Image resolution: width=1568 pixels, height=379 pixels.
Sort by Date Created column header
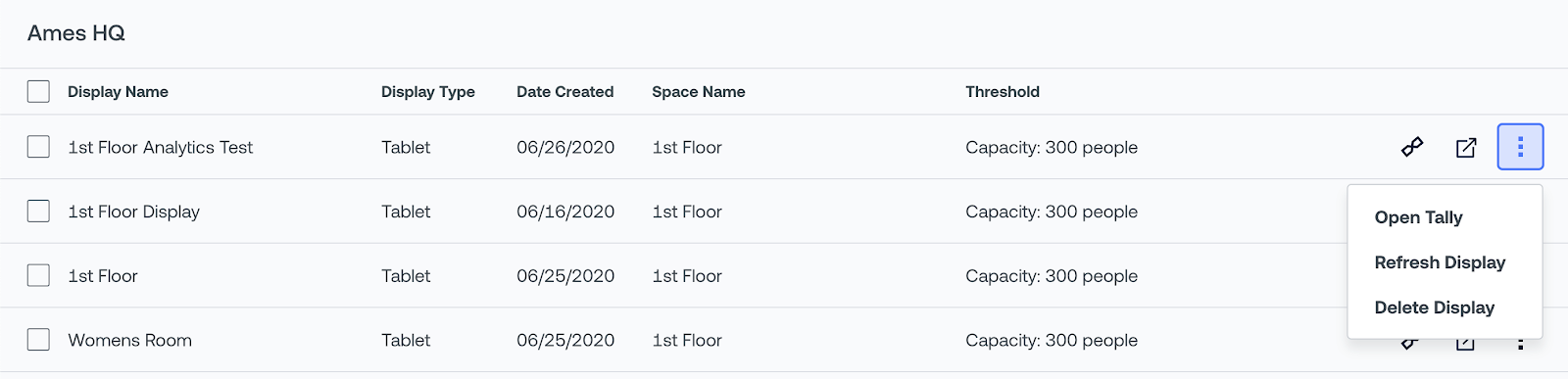(564, 92)
